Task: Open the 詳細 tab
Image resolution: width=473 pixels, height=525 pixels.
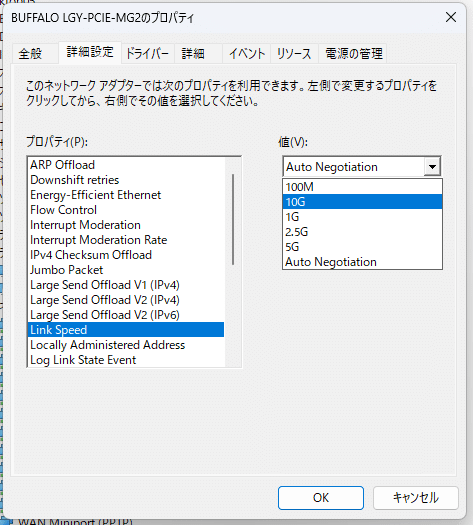Action: pyautogui.click(x=198, y=54)
